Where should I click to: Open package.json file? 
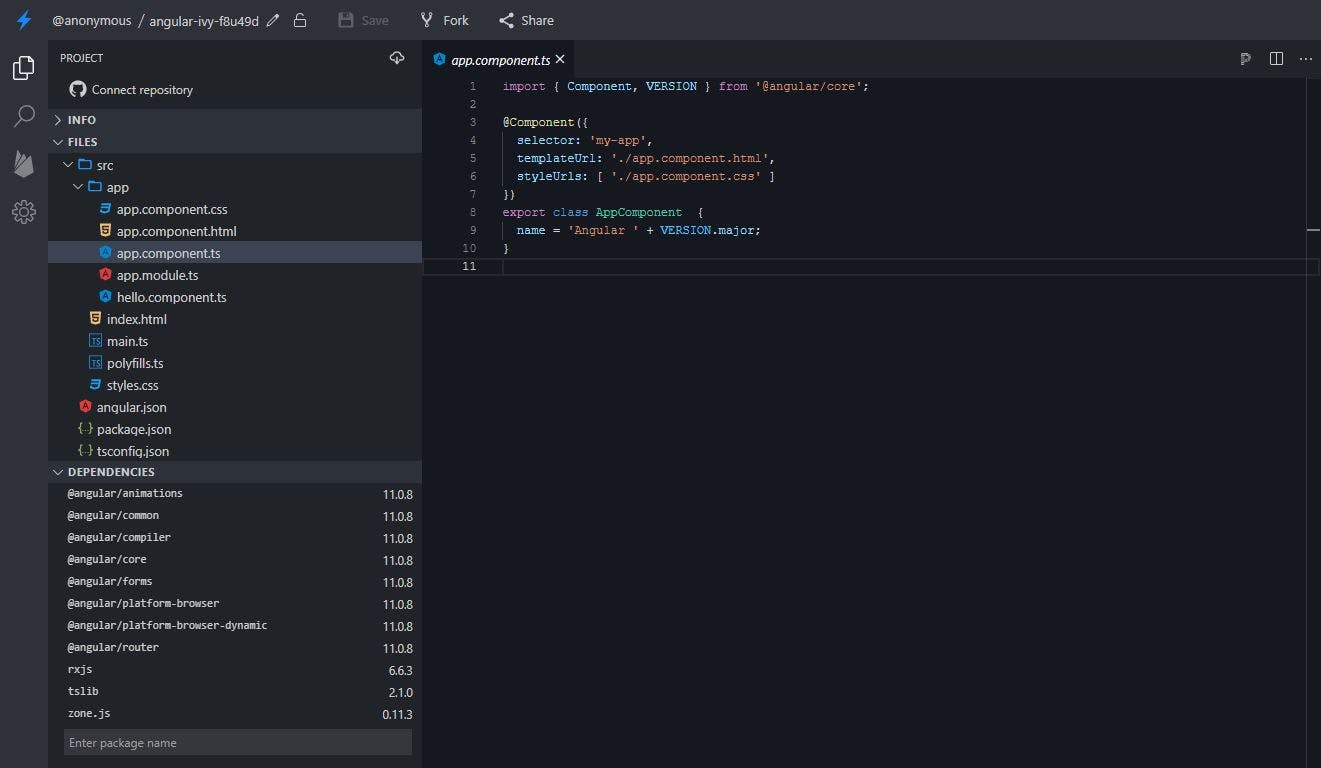pos(235,429)
